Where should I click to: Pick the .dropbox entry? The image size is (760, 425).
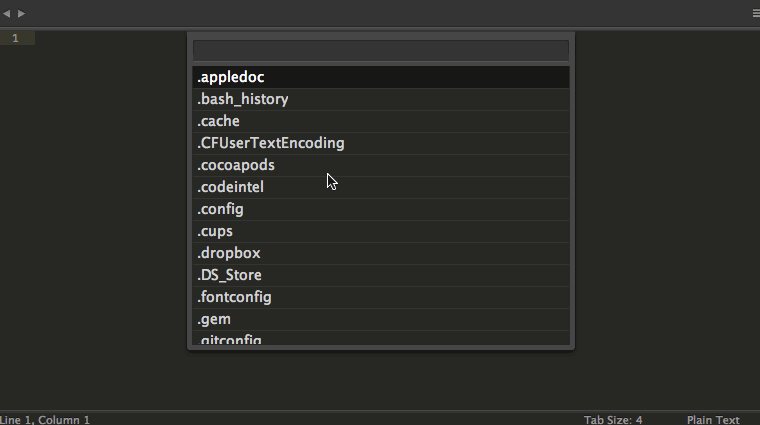click(x=381, y=253)
